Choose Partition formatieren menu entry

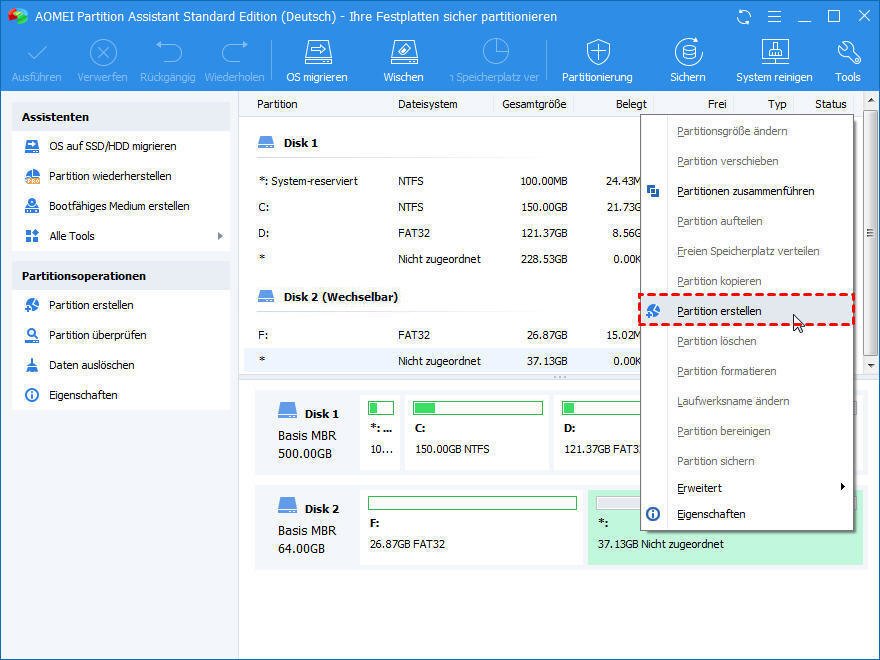(x=746, y=371)
